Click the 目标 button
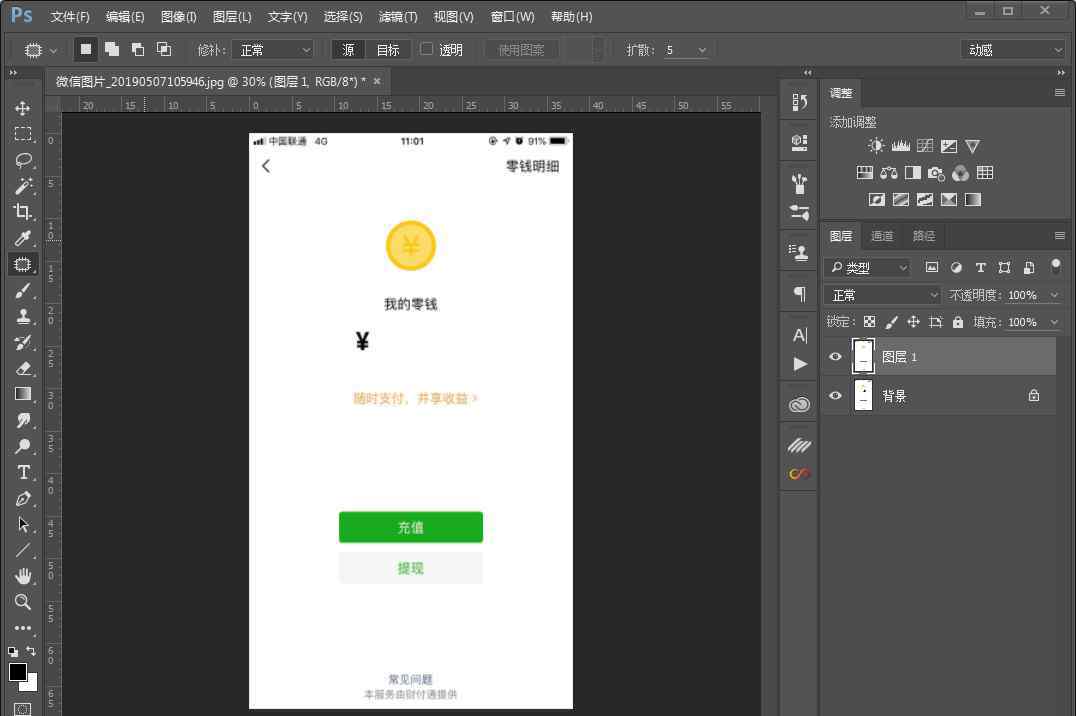1076x716 pixels. click(387, 50)
